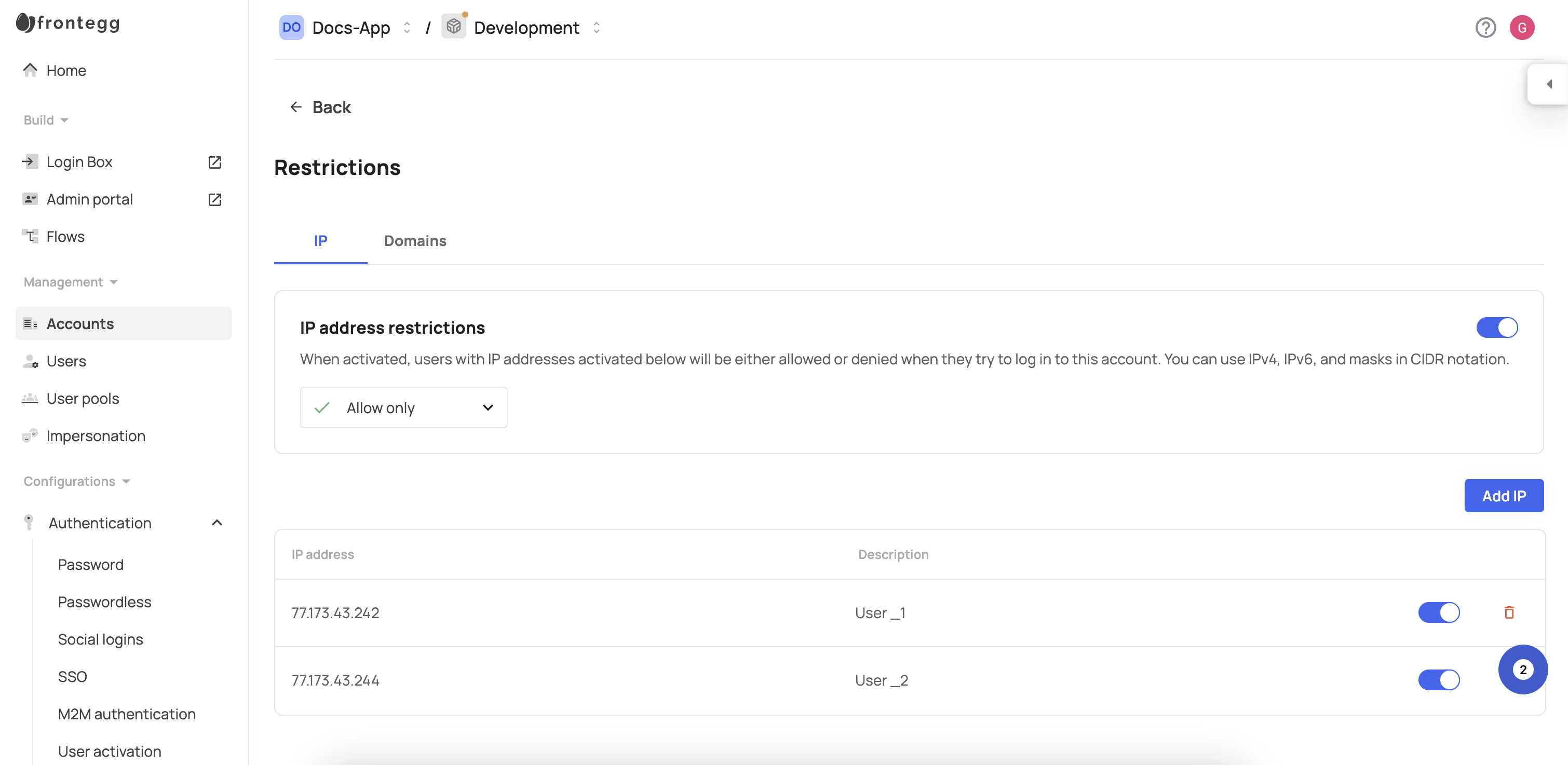This screenshot has height=765, width=1568.
Task: Open the G account avatar menu
Action: (1522, 28)
